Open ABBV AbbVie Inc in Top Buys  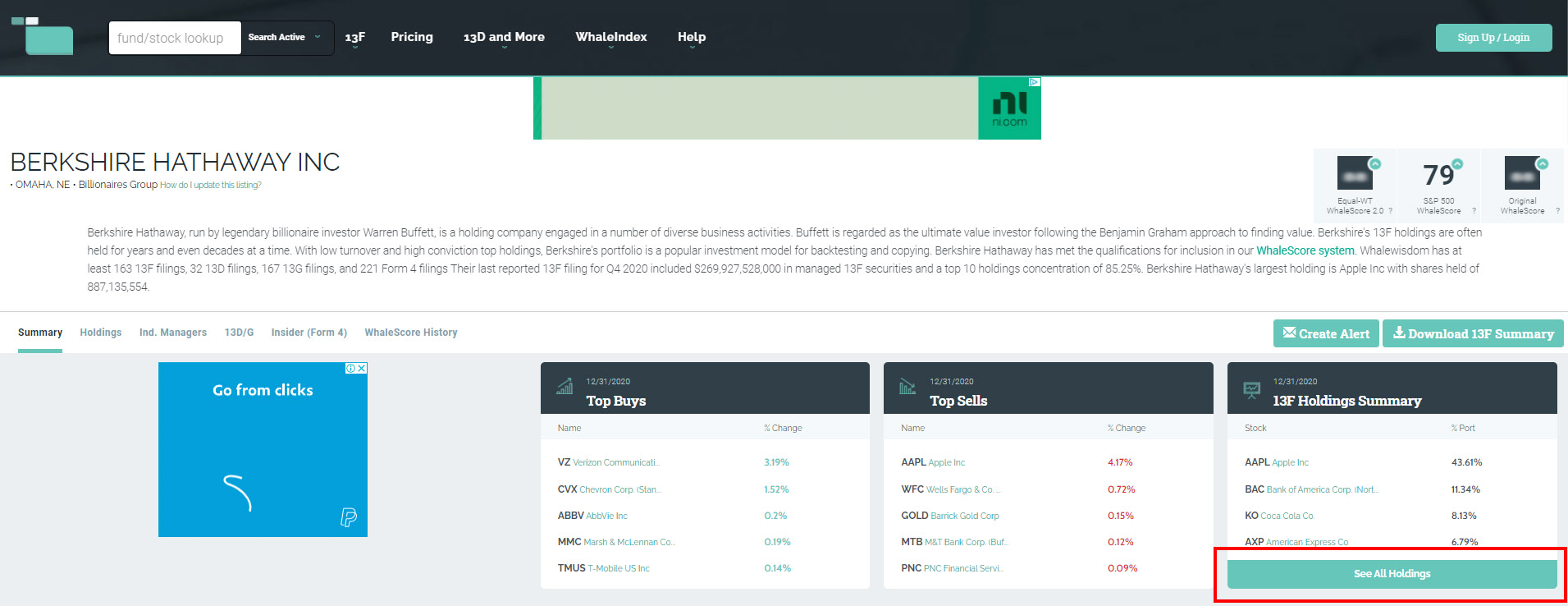click(592, 516)
